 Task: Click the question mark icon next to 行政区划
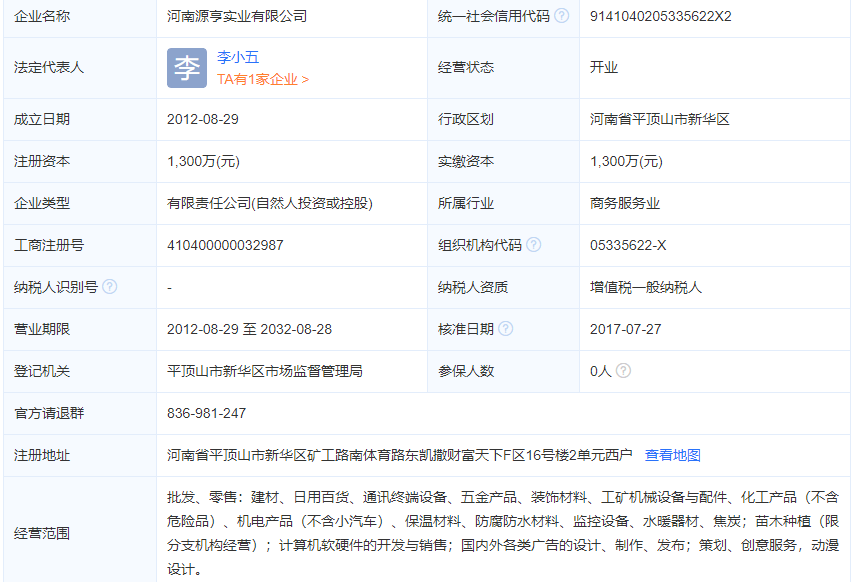point(507,120)
